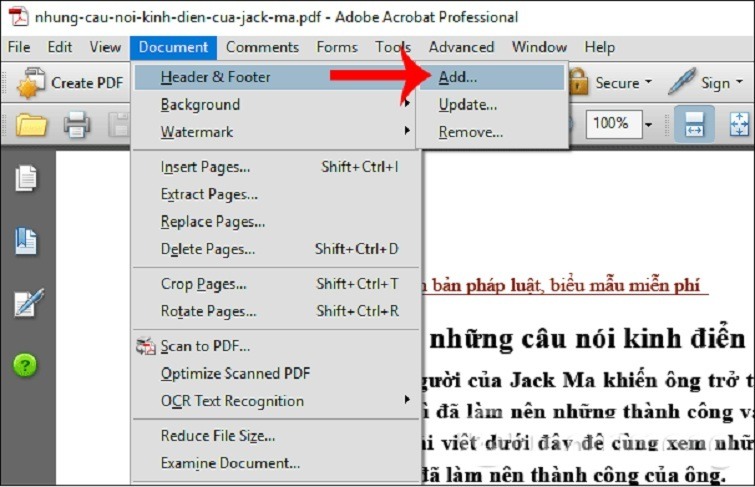
Task: Click the Print icon in toolbar
Action: pyautogui.click(x=77, y=125)
